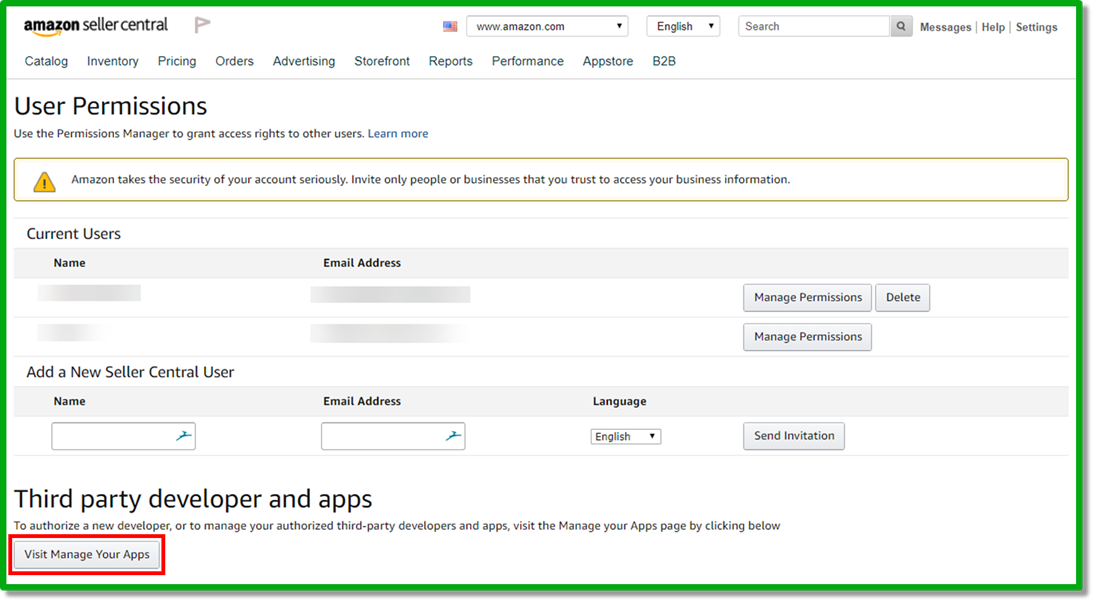Expand the English language dropdown in header
The image size is (1094, 602).
(x=683, y=27)
